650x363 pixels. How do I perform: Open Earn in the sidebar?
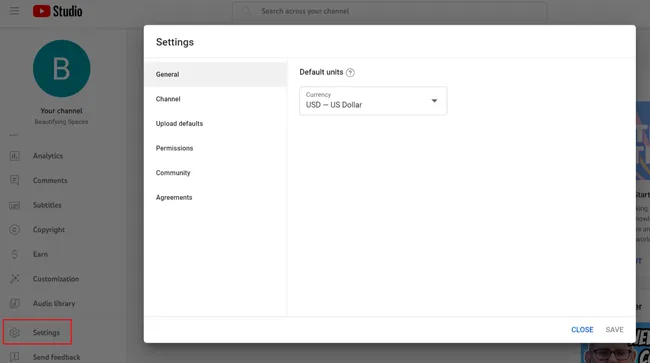click(40, 254)
